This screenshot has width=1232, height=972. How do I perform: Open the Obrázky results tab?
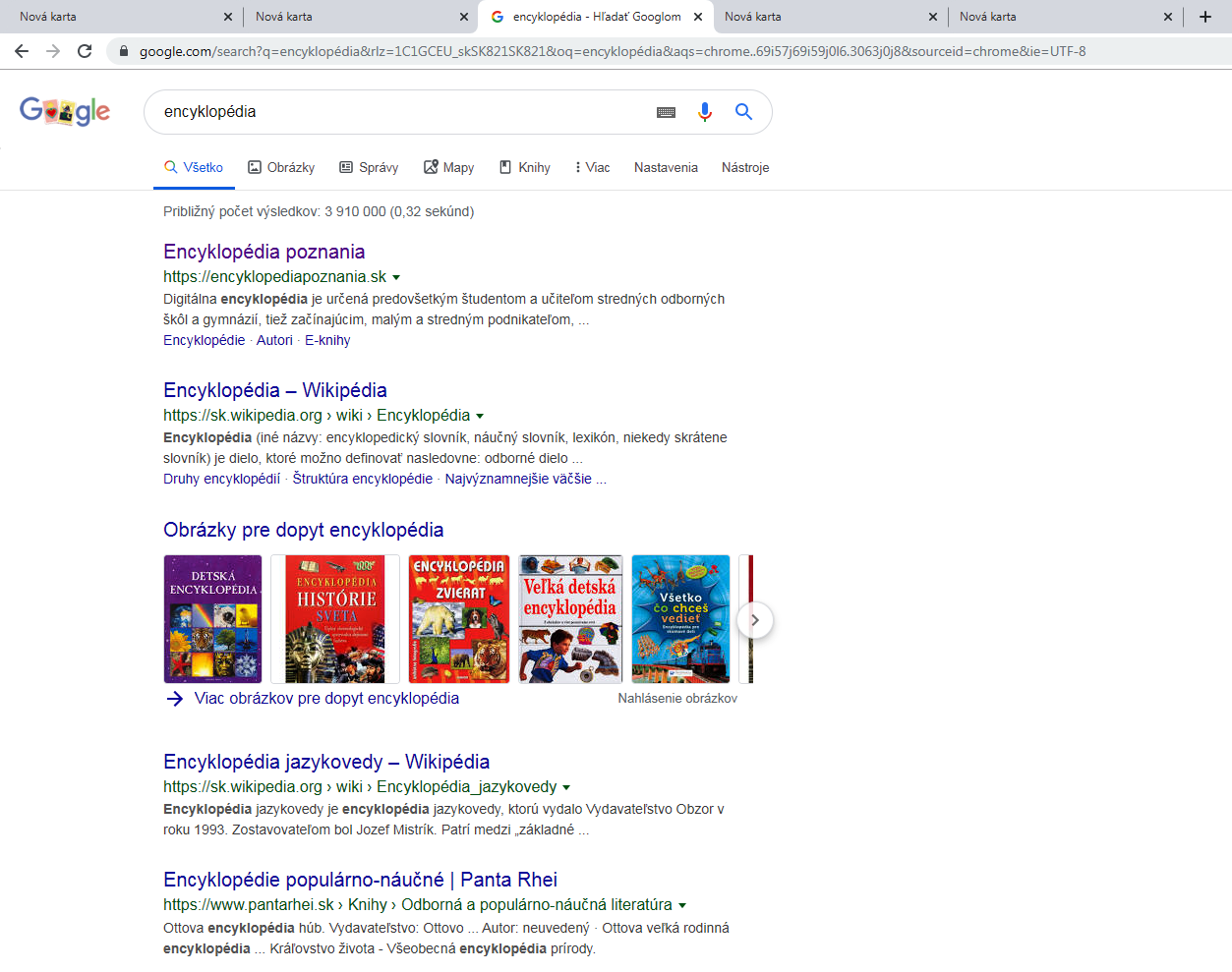coord(281,168)
